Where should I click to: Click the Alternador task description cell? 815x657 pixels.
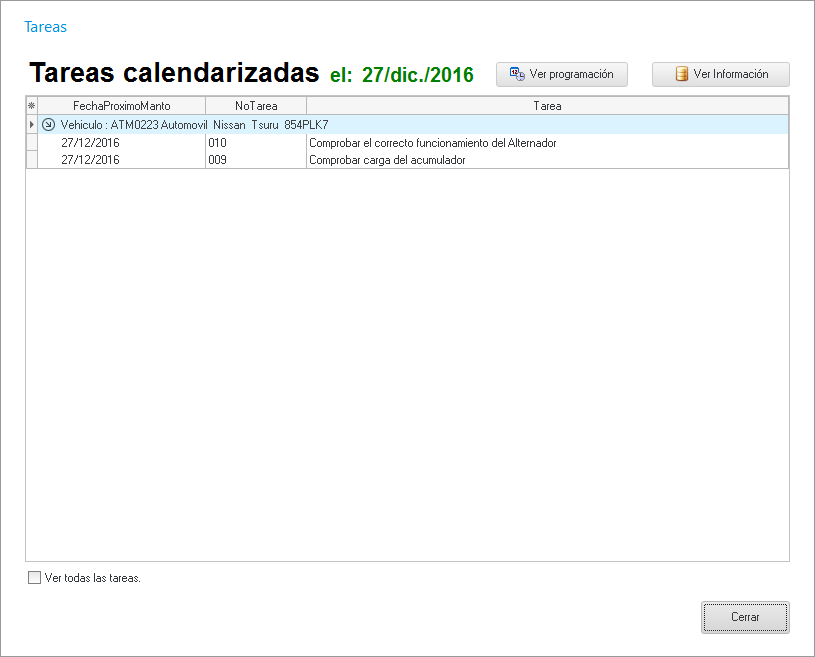(432, 143)
